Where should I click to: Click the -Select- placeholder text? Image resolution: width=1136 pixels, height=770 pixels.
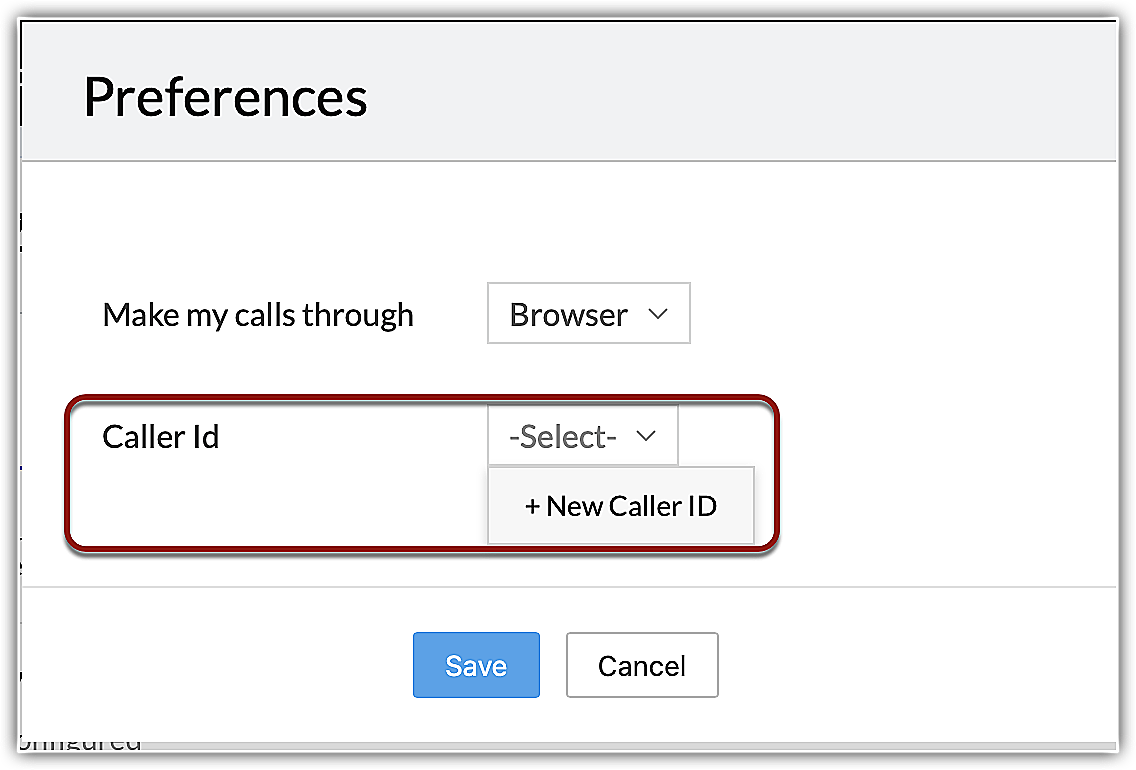[562, 437]
